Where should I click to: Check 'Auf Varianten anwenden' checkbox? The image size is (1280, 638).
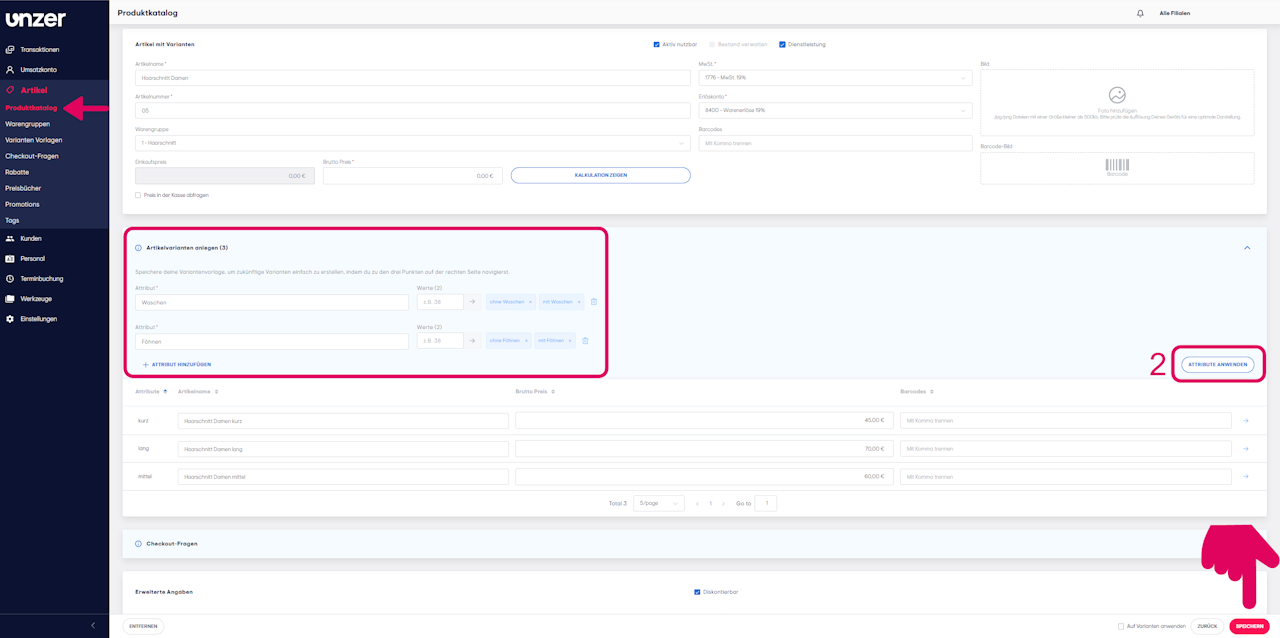pyautogui.click(x=1121, y=626)
